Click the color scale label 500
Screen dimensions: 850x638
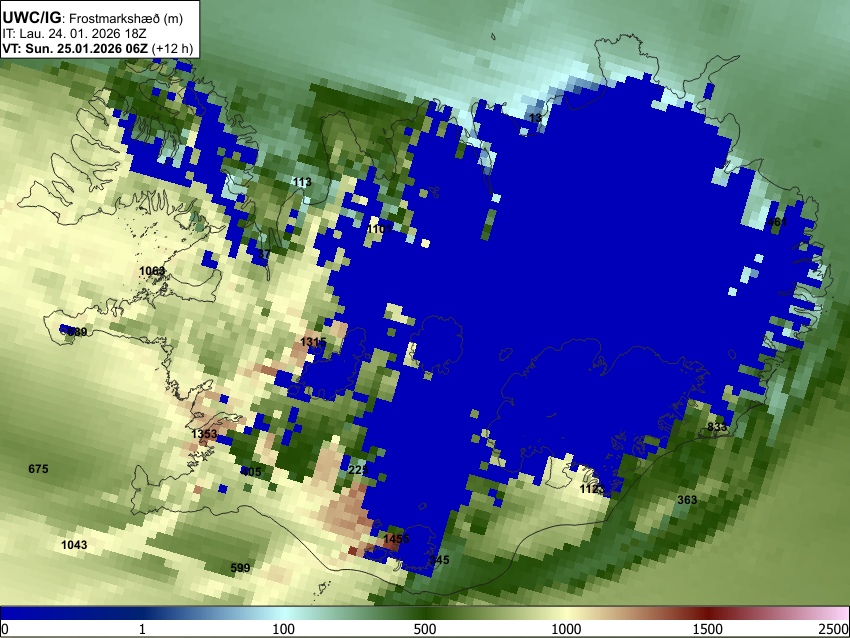coord(424,629)
